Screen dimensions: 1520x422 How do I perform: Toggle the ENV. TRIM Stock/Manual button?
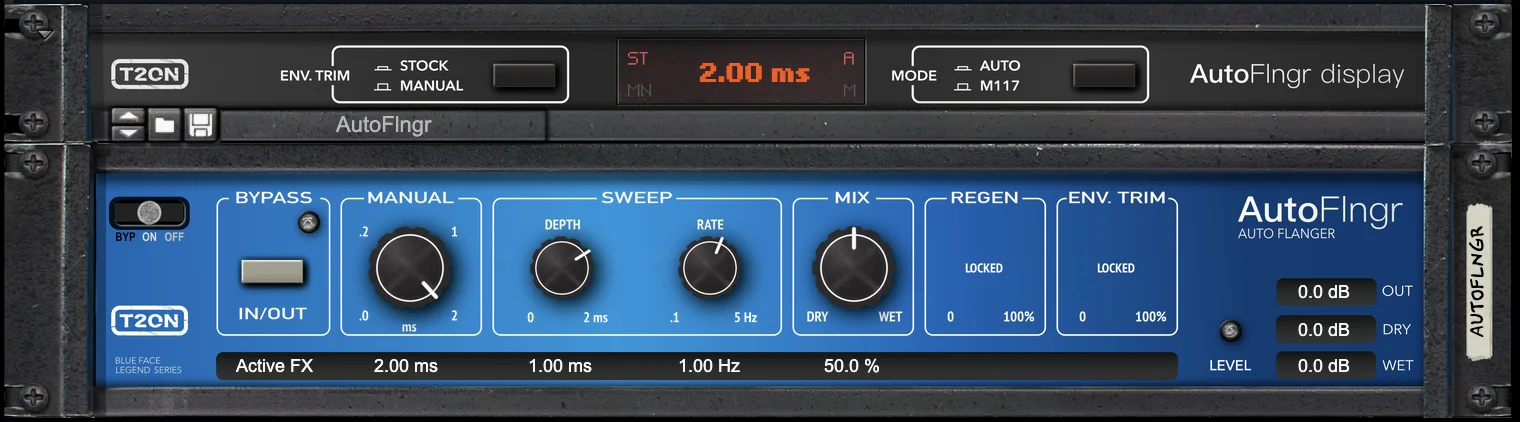click(525, 76)
